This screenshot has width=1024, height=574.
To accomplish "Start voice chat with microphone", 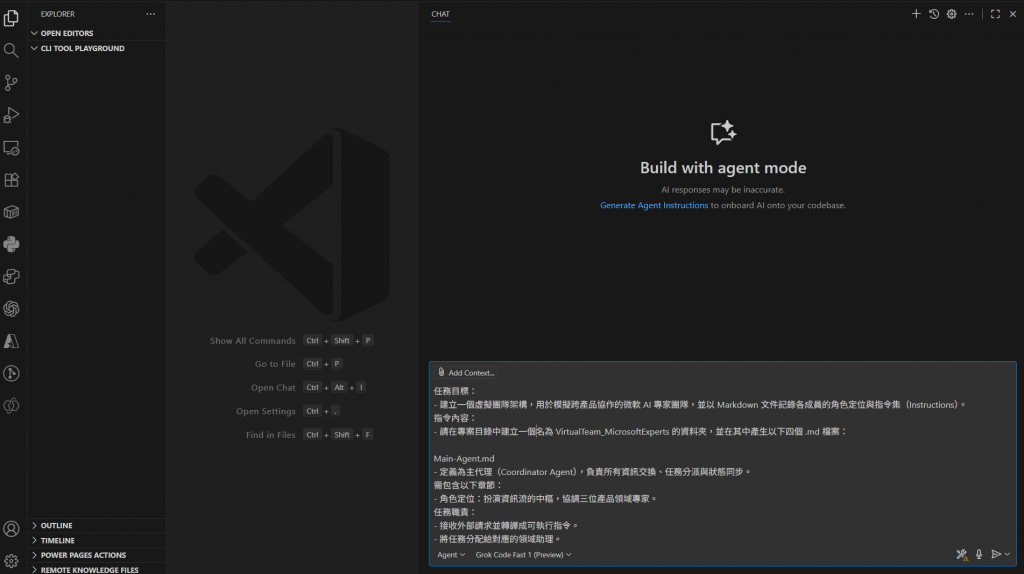I will pyautogui.click(x=979, y=554).
